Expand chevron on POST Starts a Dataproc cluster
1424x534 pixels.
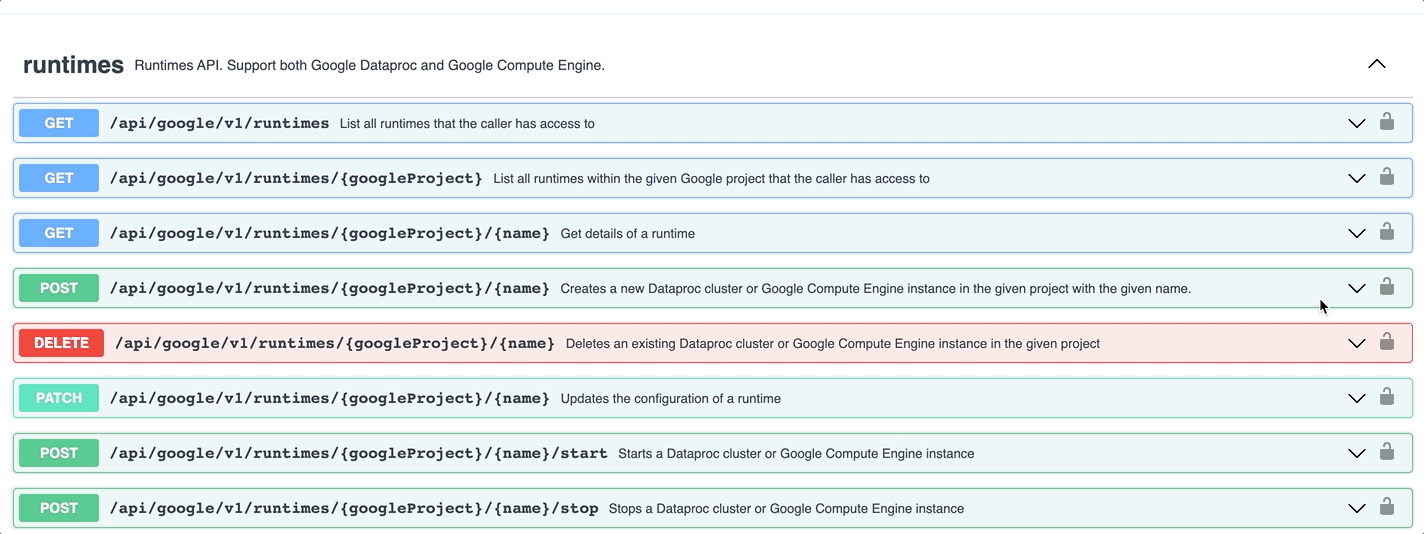(1356, 454)
